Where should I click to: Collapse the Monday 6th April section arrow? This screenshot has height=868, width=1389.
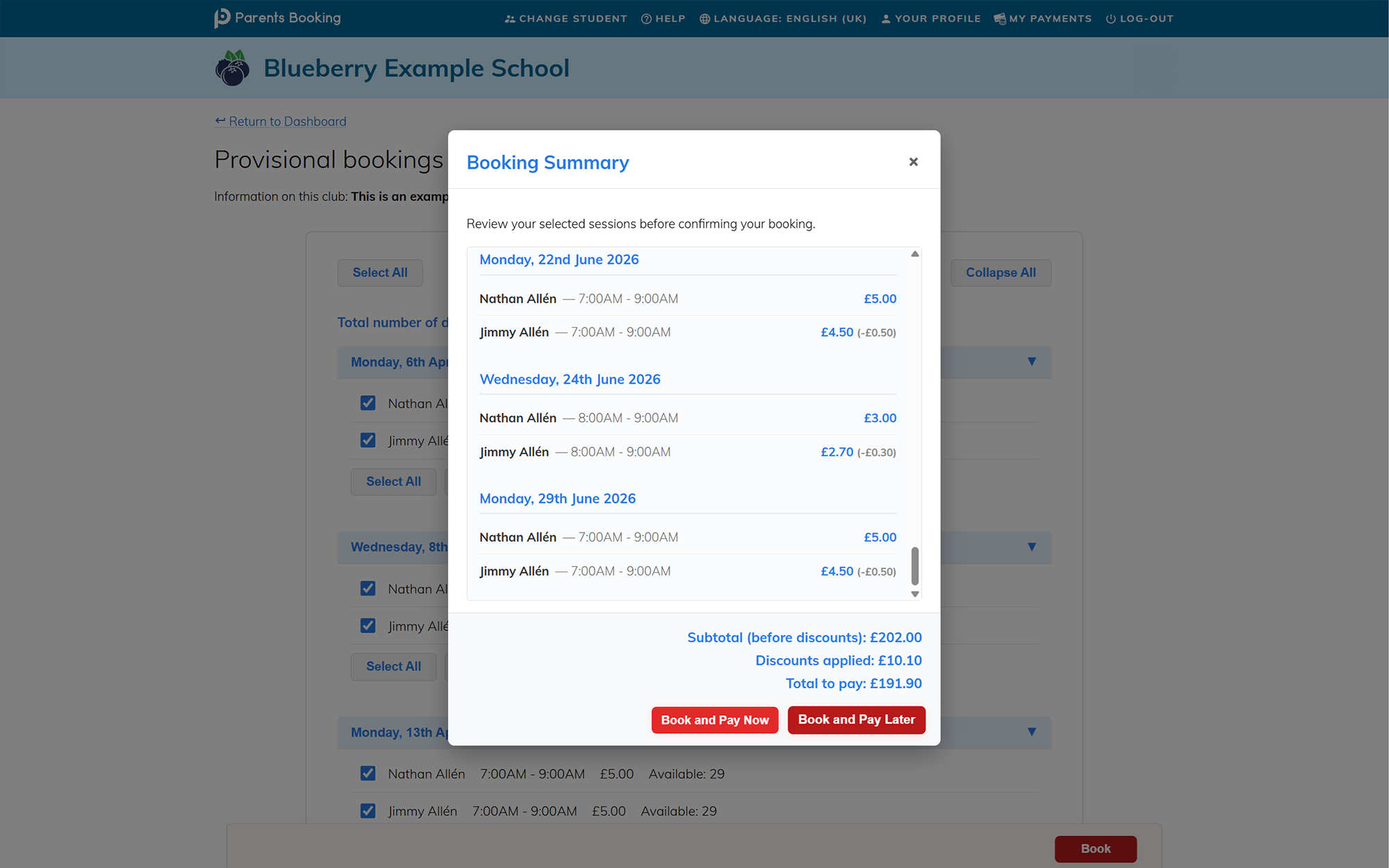click(x=1031, y=362)
